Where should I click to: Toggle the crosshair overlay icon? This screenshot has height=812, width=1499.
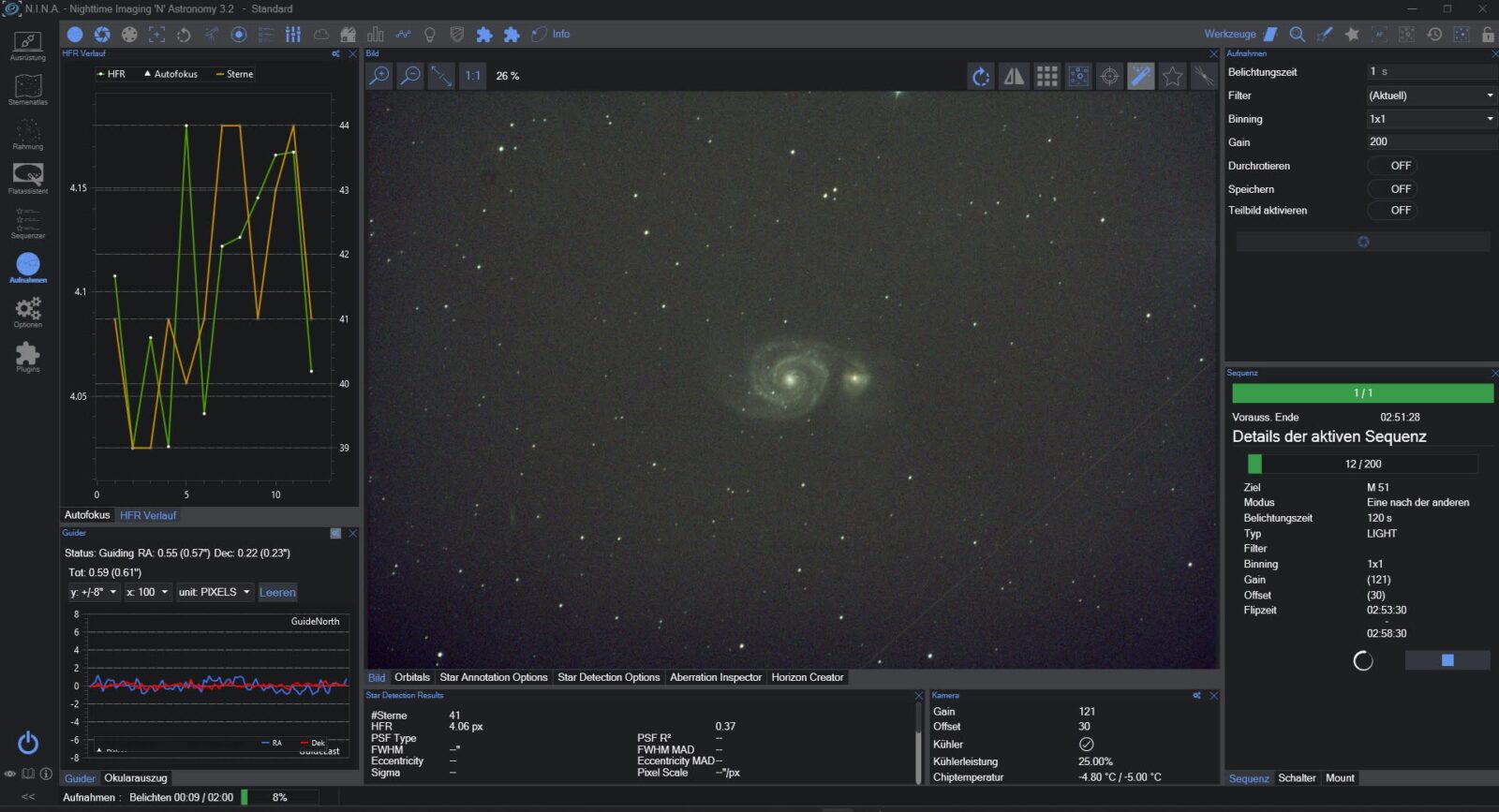1109,77
